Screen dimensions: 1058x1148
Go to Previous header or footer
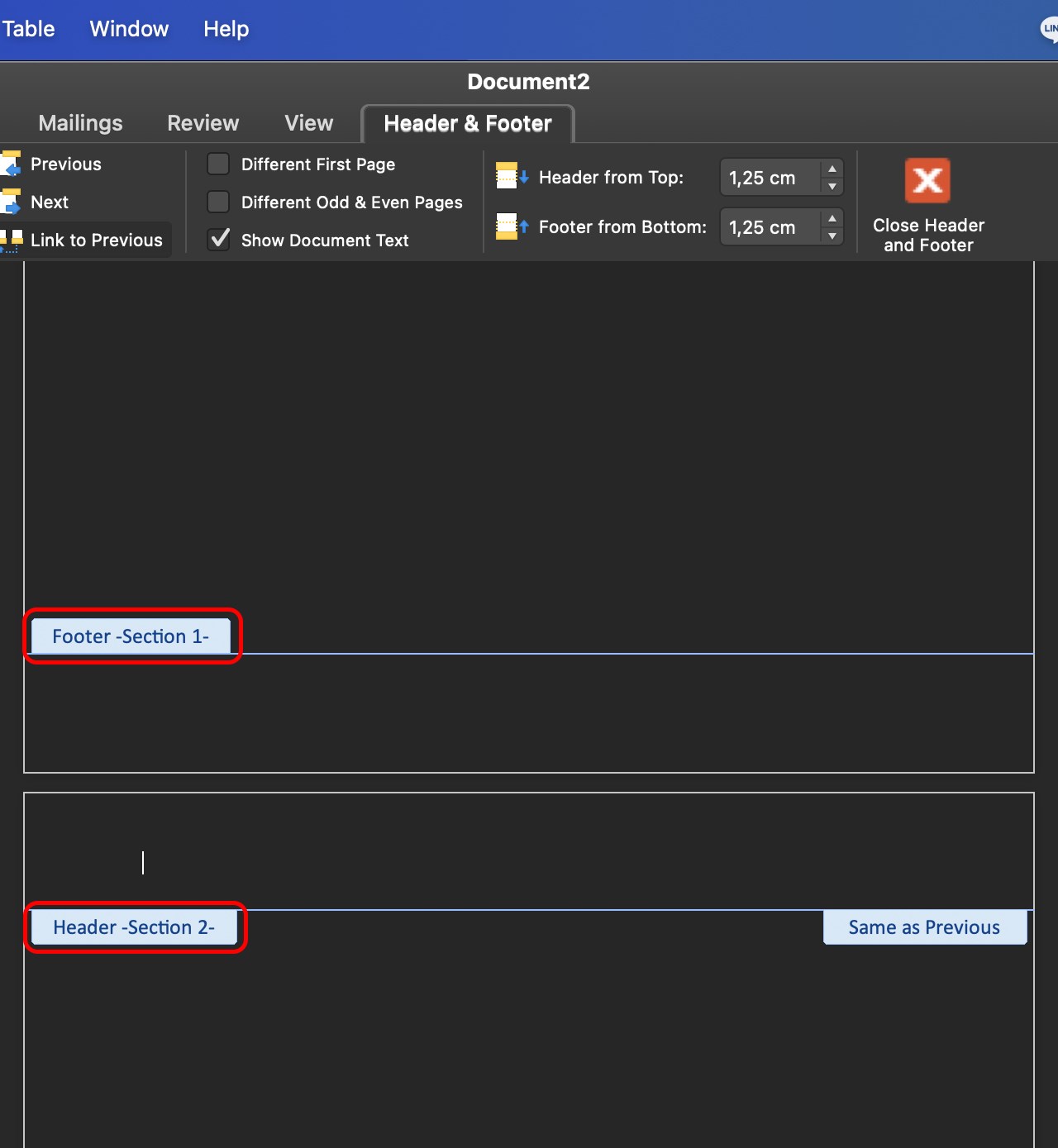(x=66, y=164)
